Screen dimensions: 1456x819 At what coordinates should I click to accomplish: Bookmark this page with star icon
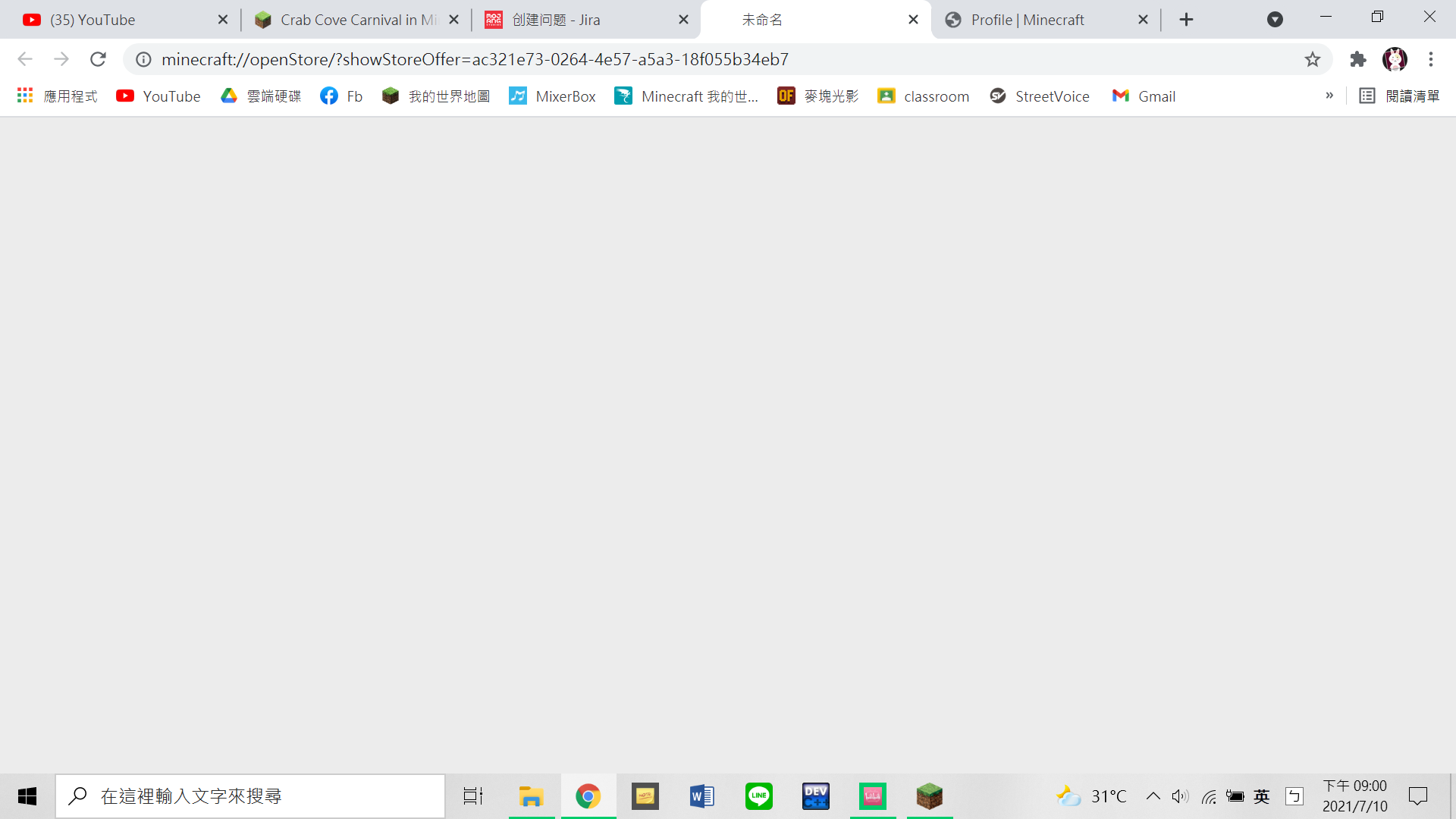1313,59
